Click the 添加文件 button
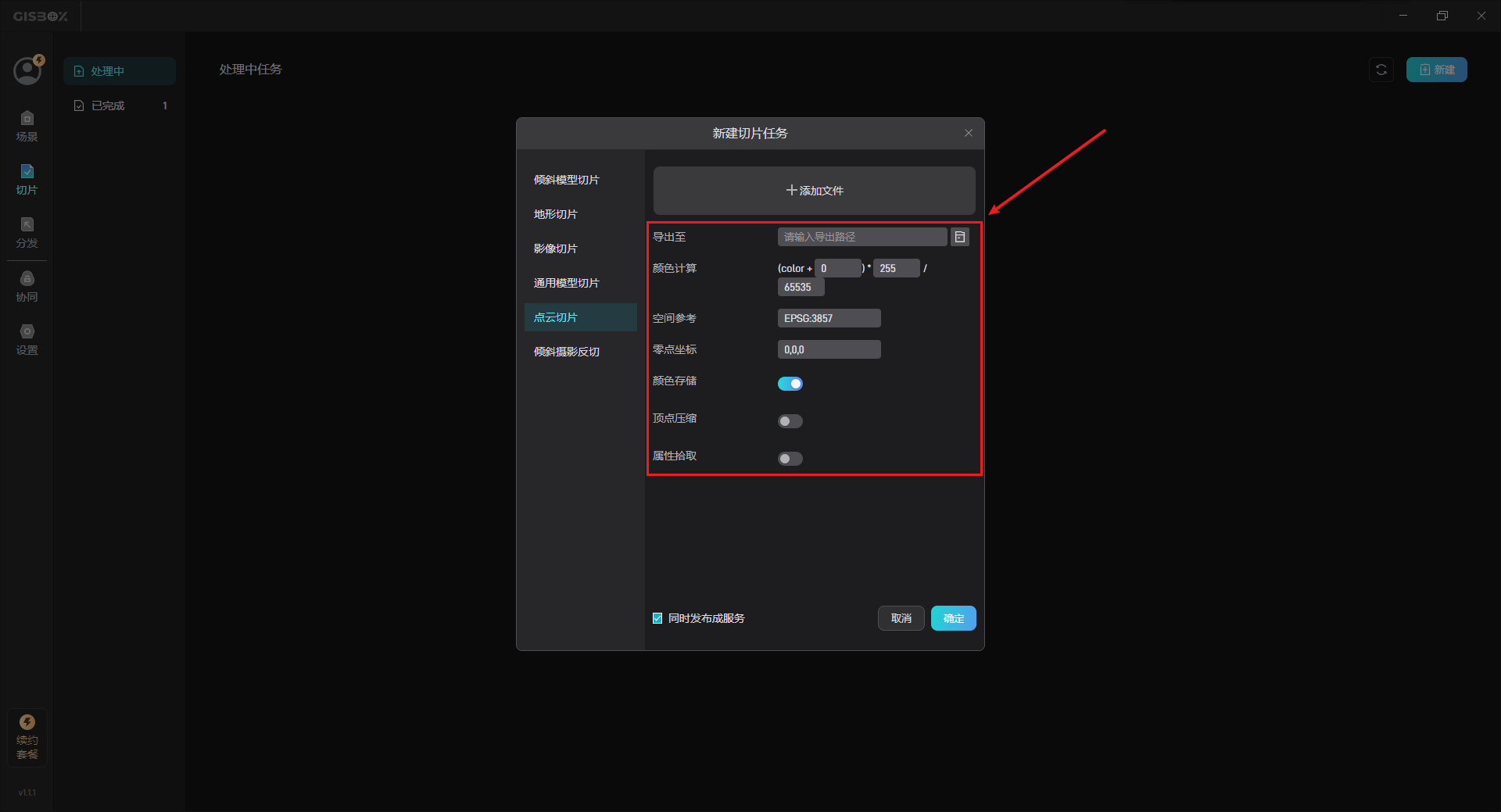 814,191
